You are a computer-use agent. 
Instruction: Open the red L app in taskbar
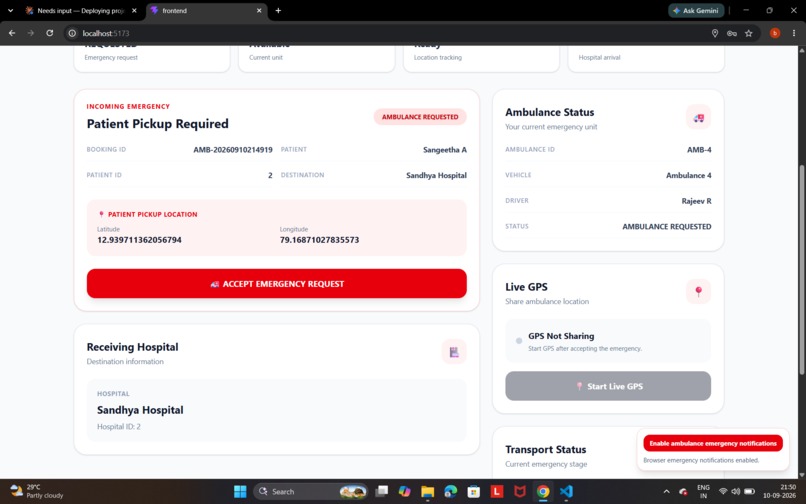(497, 491)
